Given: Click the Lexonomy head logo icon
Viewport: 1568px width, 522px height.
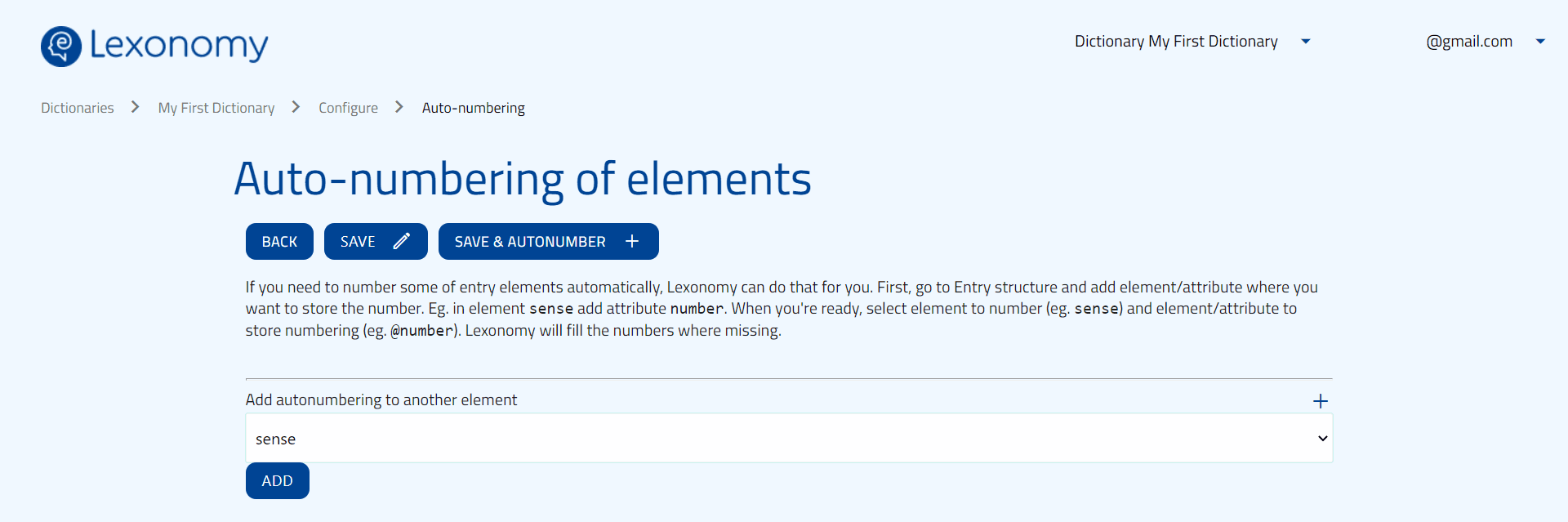Looking at the screenshot, I should pos(61,46).
